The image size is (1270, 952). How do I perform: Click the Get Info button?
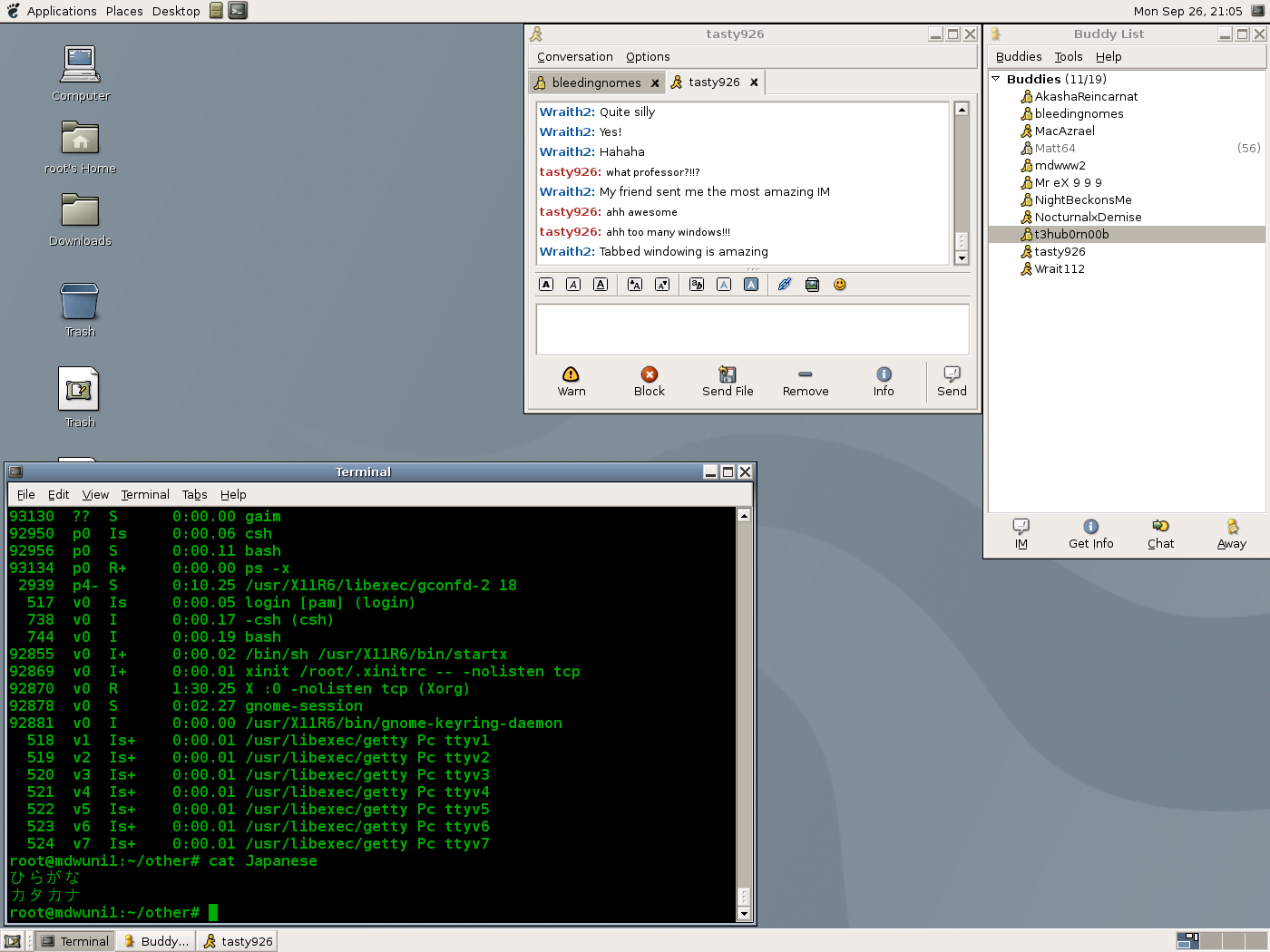coord(1090,534)
